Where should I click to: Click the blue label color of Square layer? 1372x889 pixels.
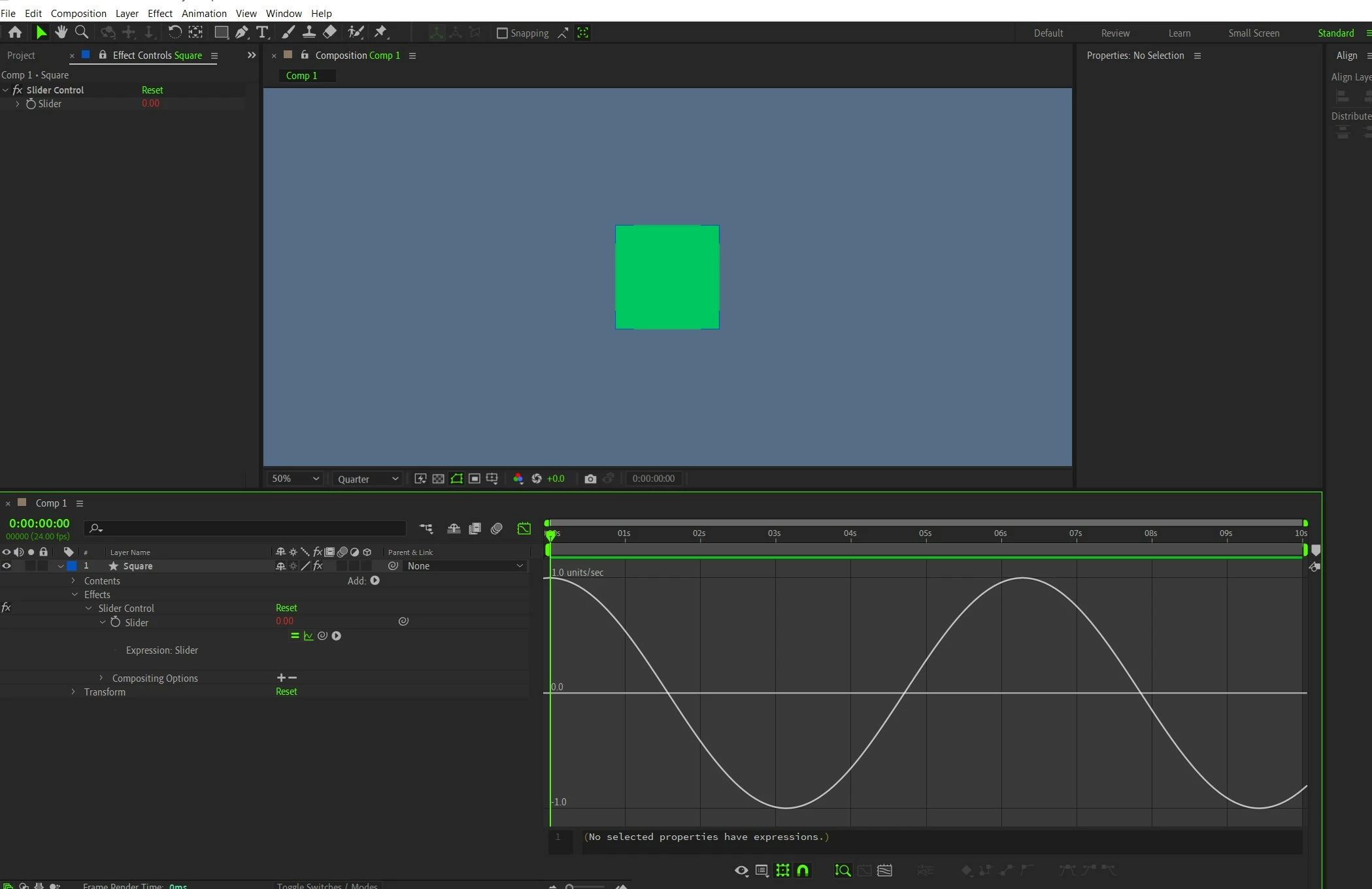[72, 566]
